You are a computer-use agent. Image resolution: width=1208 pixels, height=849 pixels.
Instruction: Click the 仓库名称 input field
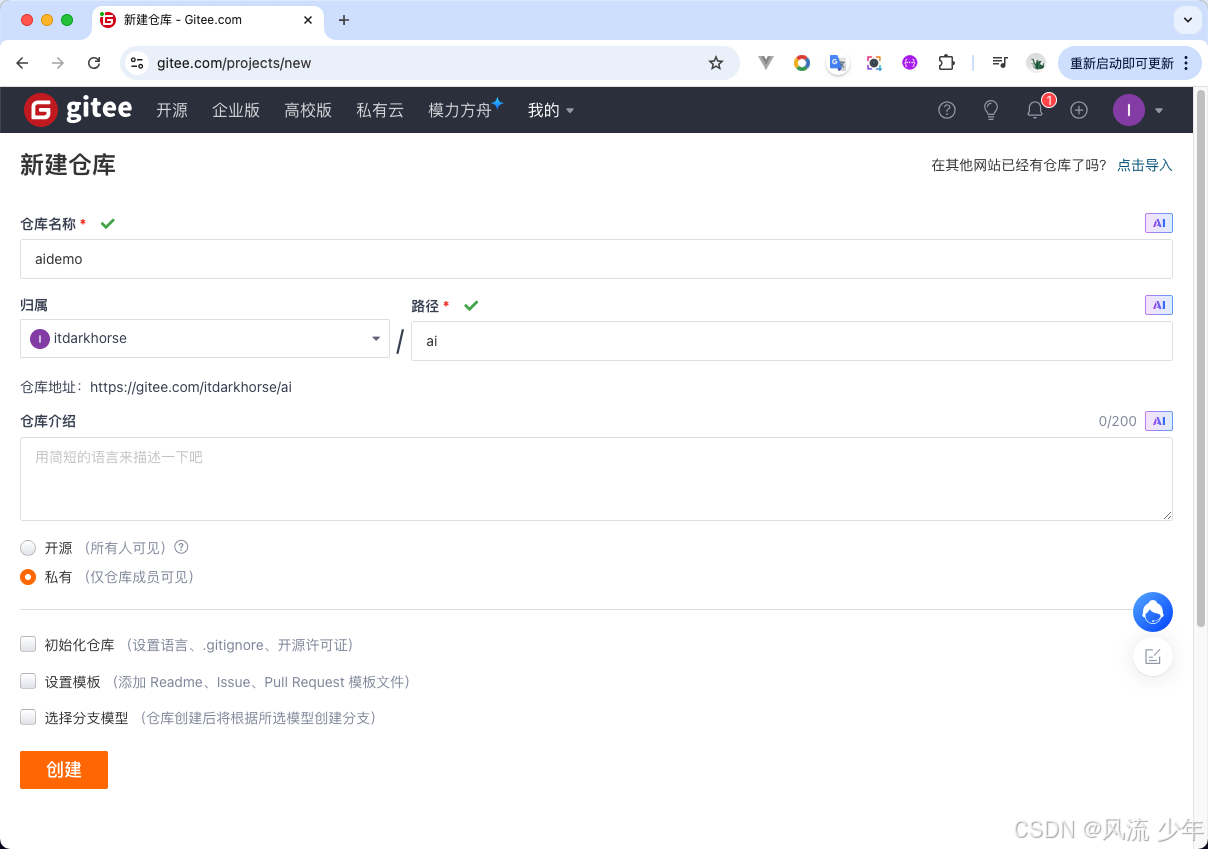tap(596, 259)
